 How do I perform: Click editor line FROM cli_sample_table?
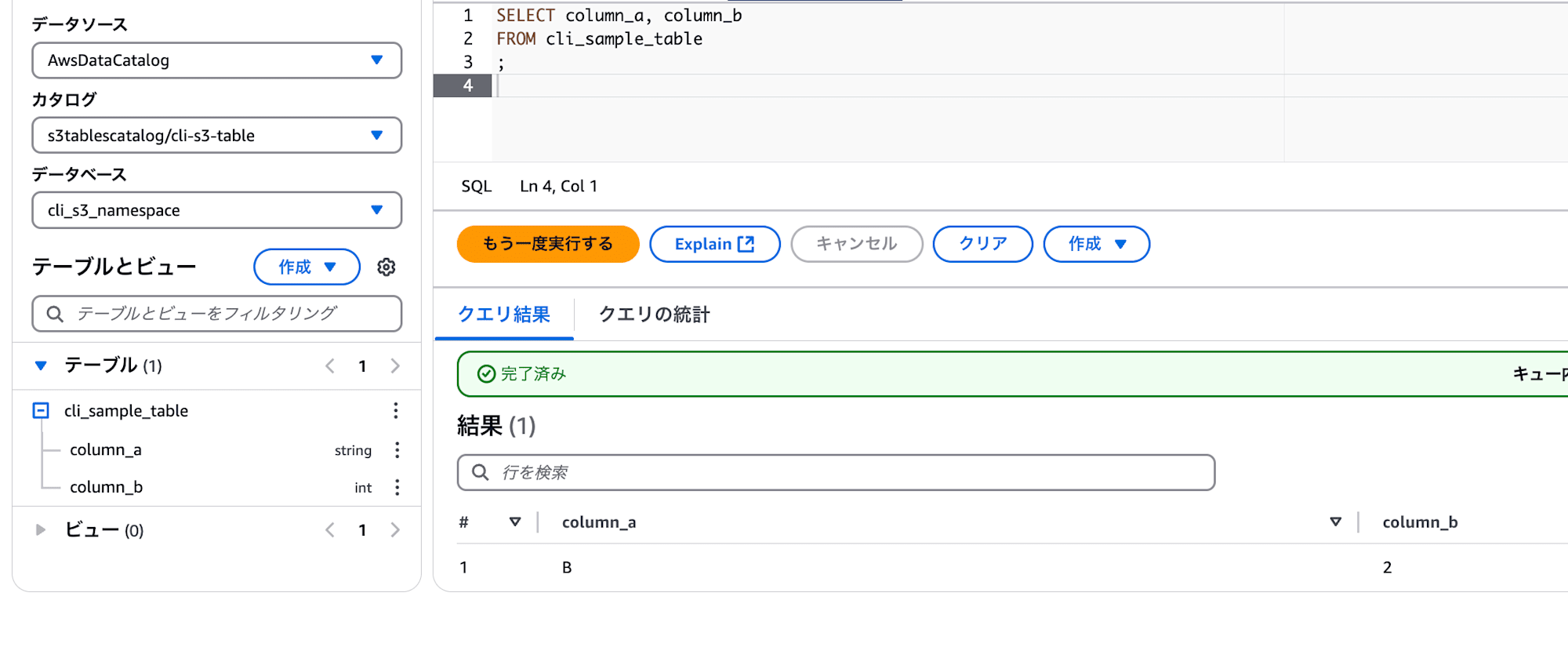tap(600, 38)
